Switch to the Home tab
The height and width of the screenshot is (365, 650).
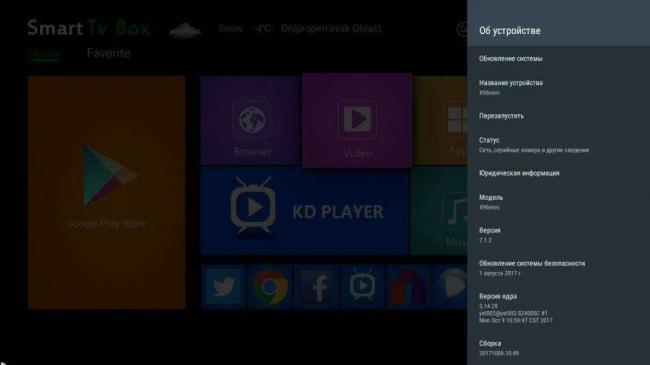pyautogui.click(x=44, y=53)
